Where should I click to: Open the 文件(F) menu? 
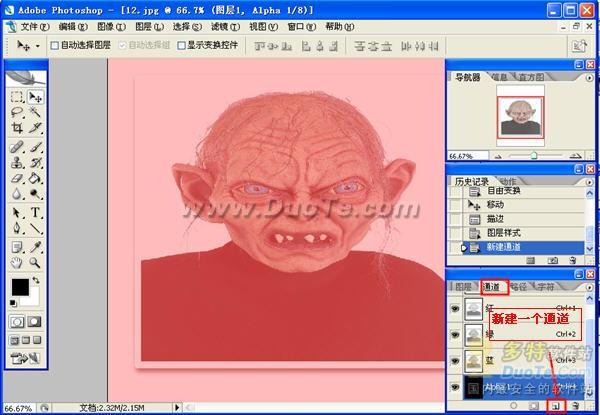point(35,27)
